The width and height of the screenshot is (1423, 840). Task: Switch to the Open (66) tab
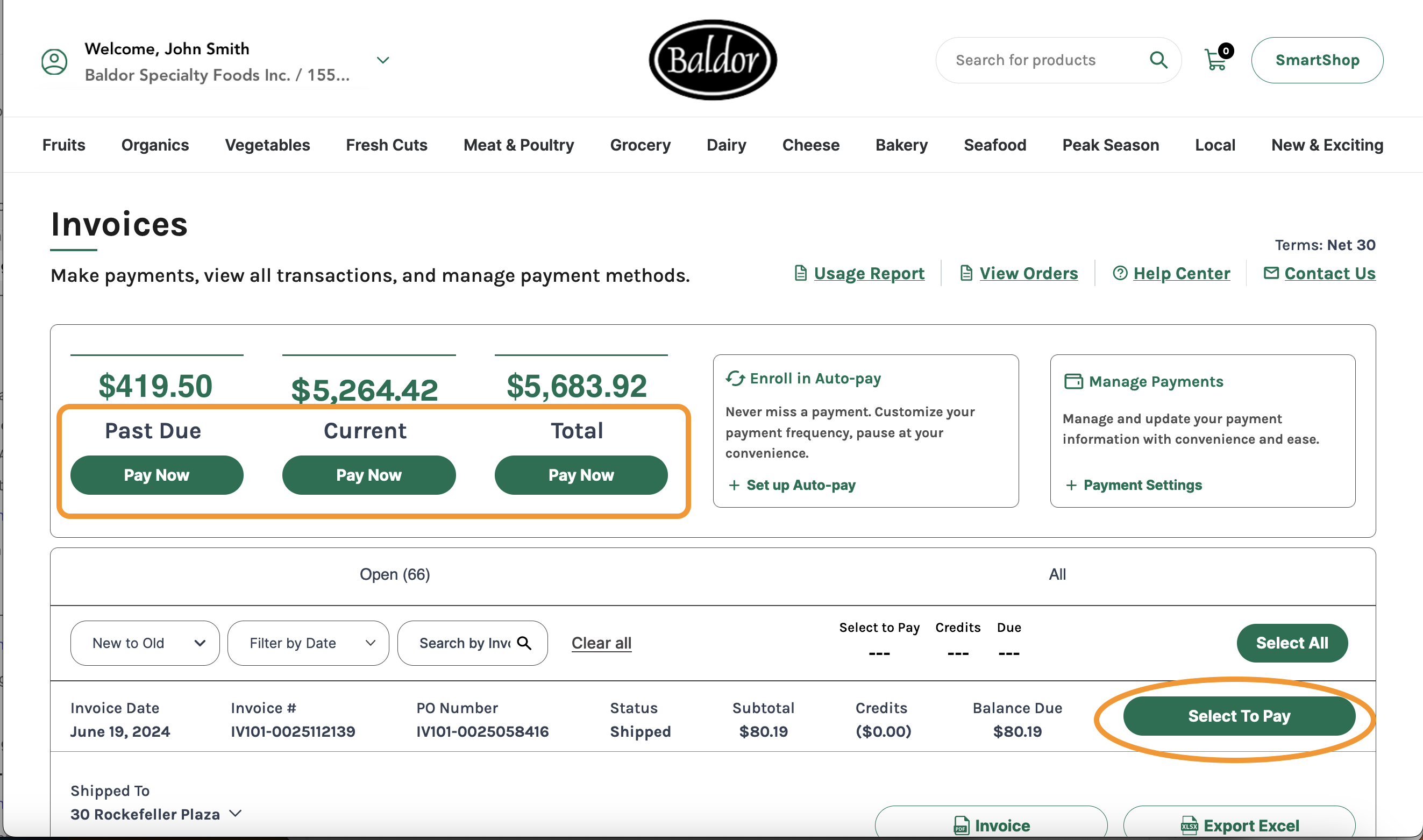coord(395,574)
